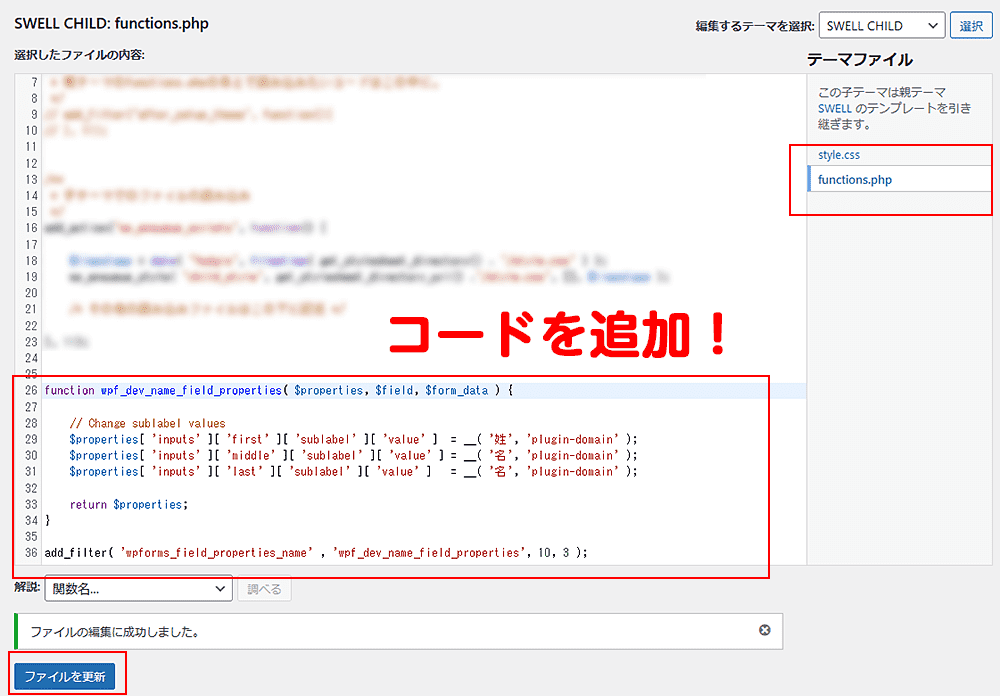1000x696 pixels.
Task: Open functions.php in theme files list
Action: point(855,180)
